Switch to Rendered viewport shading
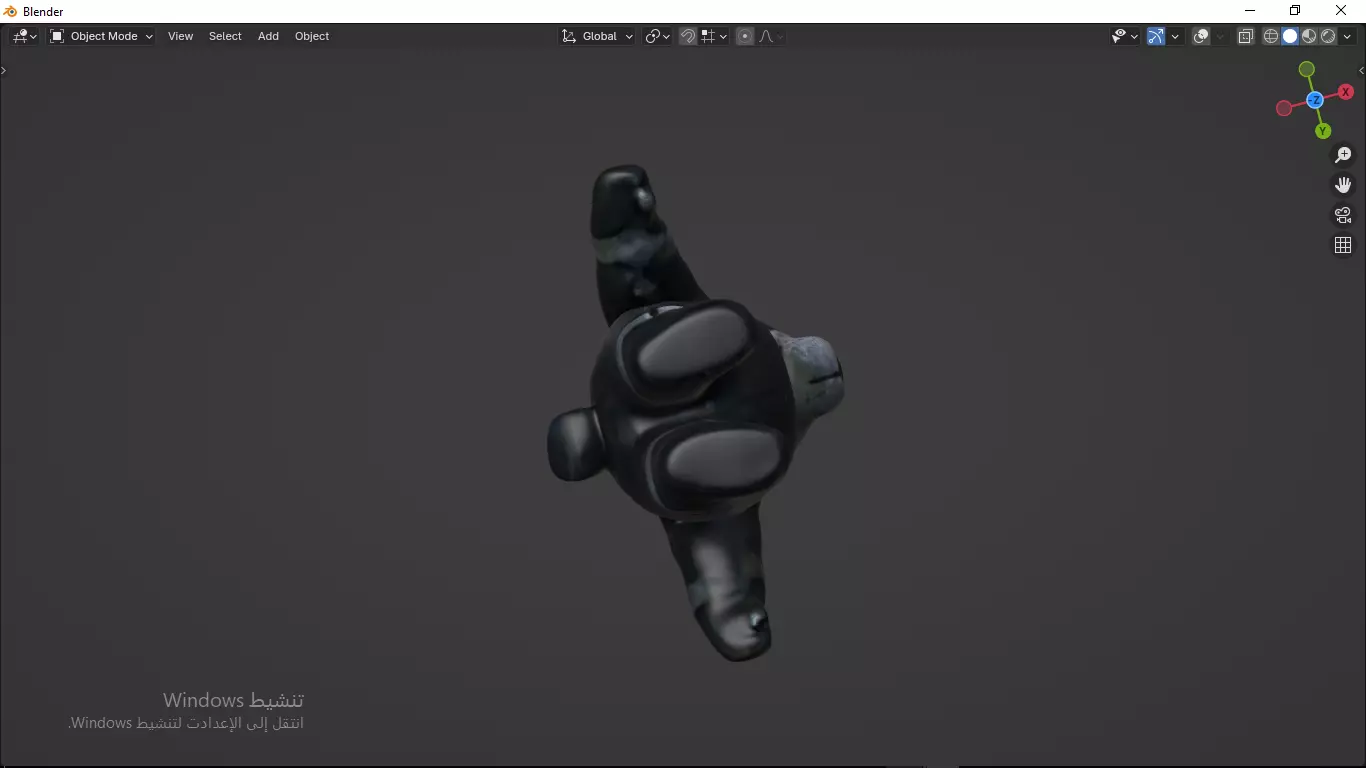The height and width of the screenshot is (768, 1366). click(x=1328, y=36)
